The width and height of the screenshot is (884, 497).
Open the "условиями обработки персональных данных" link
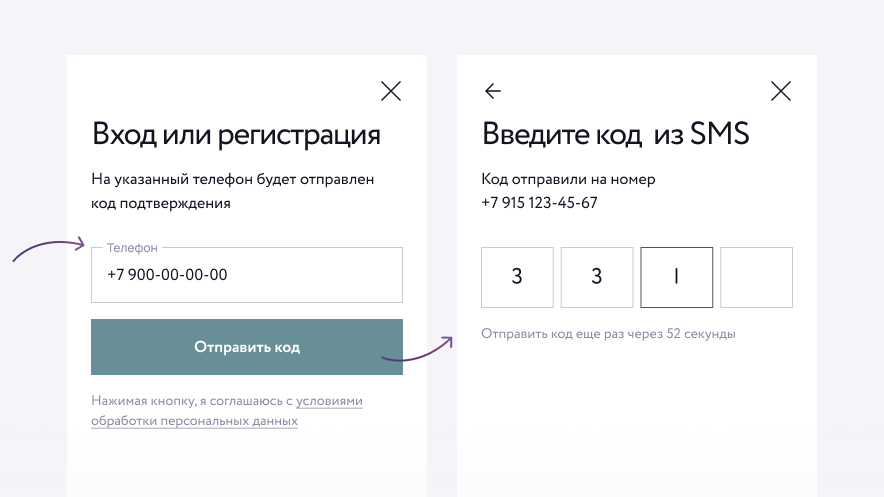(x=227, y=411)
